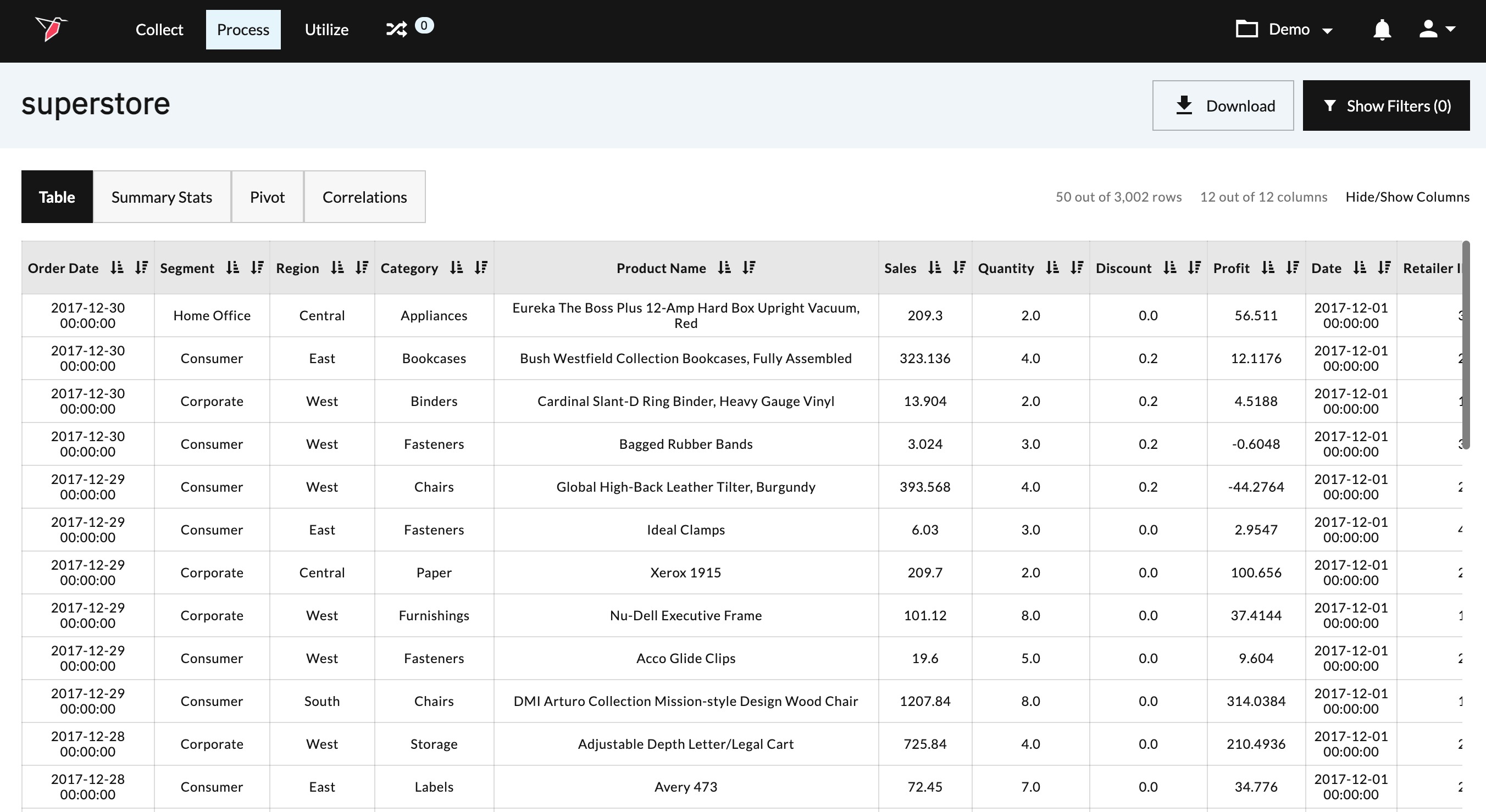
Task: Toggle Show Filters panel
Action: tap(1385, 105)
